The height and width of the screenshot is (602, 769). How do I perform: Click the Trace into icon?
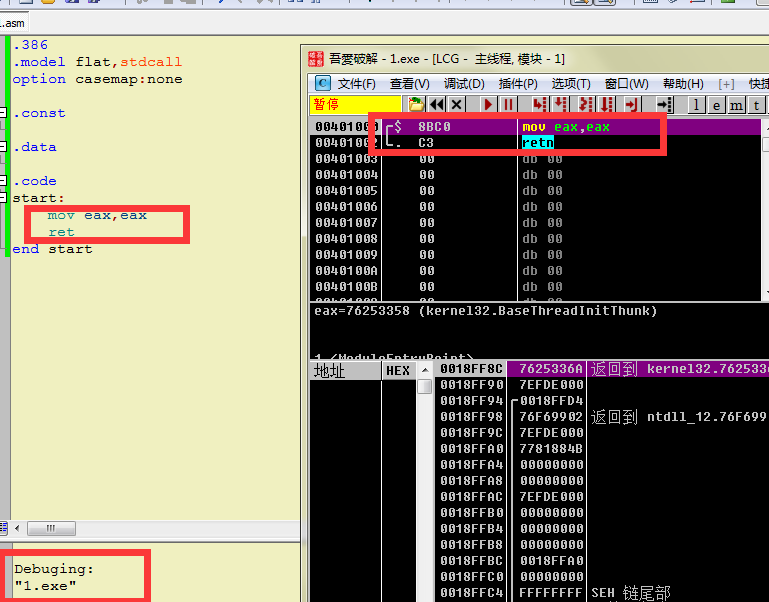click(585, 105)
